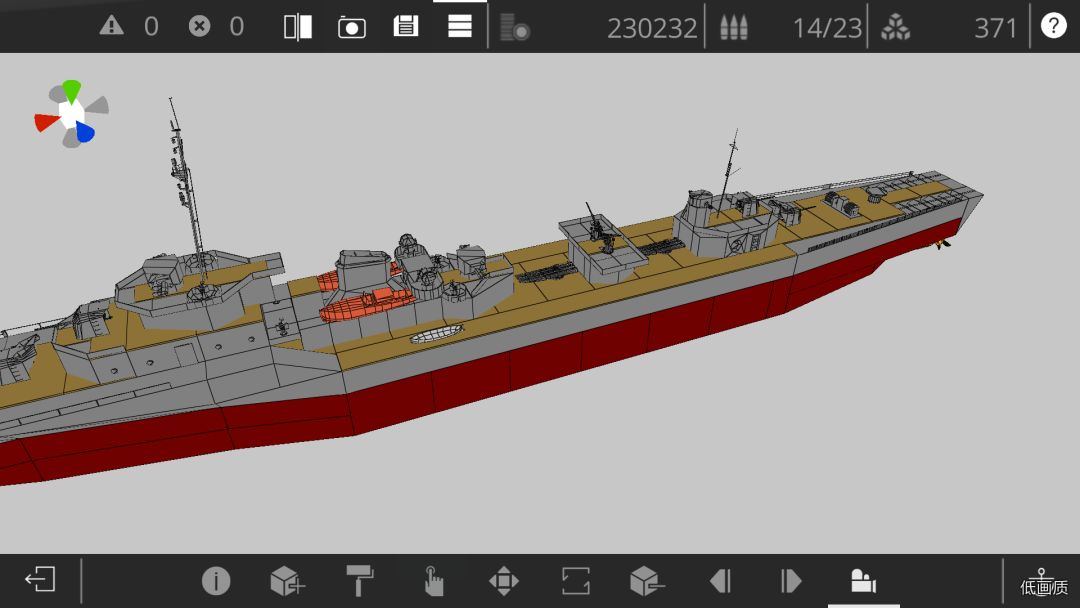Click the exit arrow icon
Viewport: 1080px width, 608px height.
point(40,579)
